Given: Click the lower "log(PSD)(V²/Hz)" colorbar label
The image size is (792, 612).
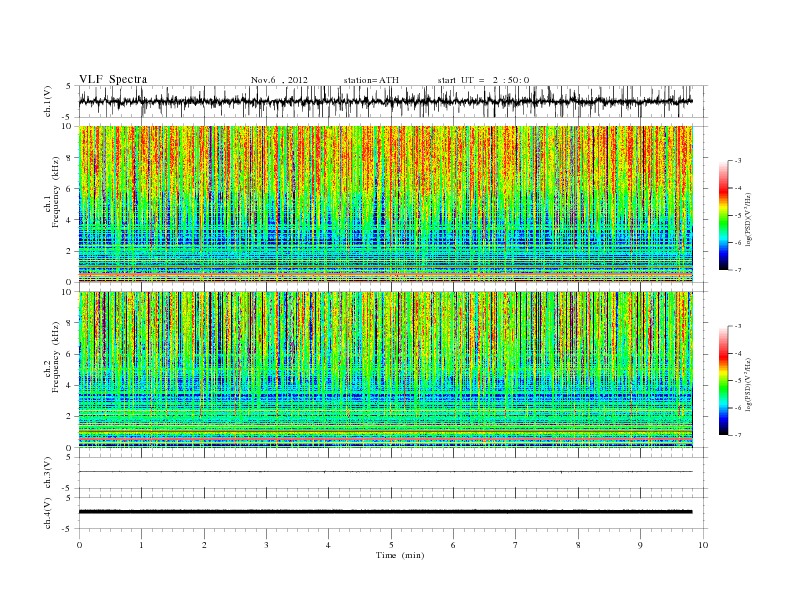Looking at the screenshot, I should point(749,384).
